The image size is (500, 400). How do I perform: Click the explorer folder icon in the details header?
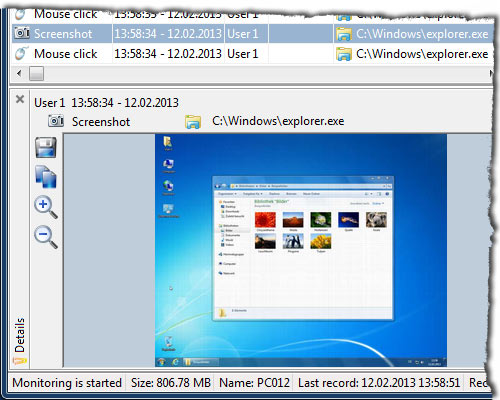[x=193, y=122]
